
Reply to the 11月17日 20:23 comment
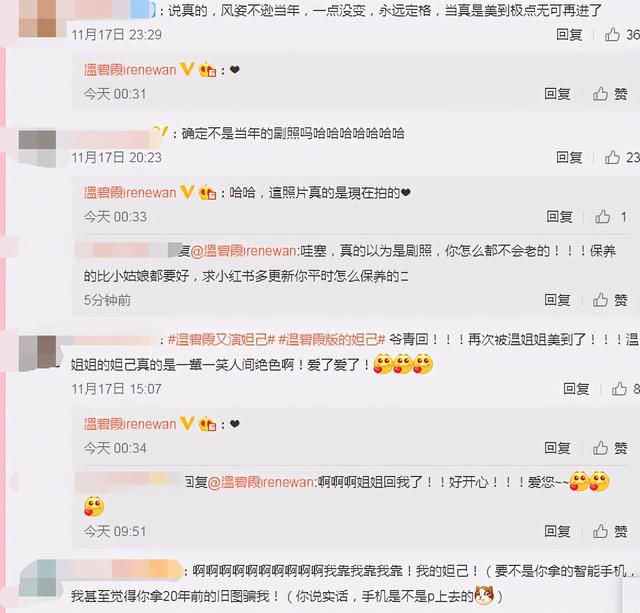569,158
